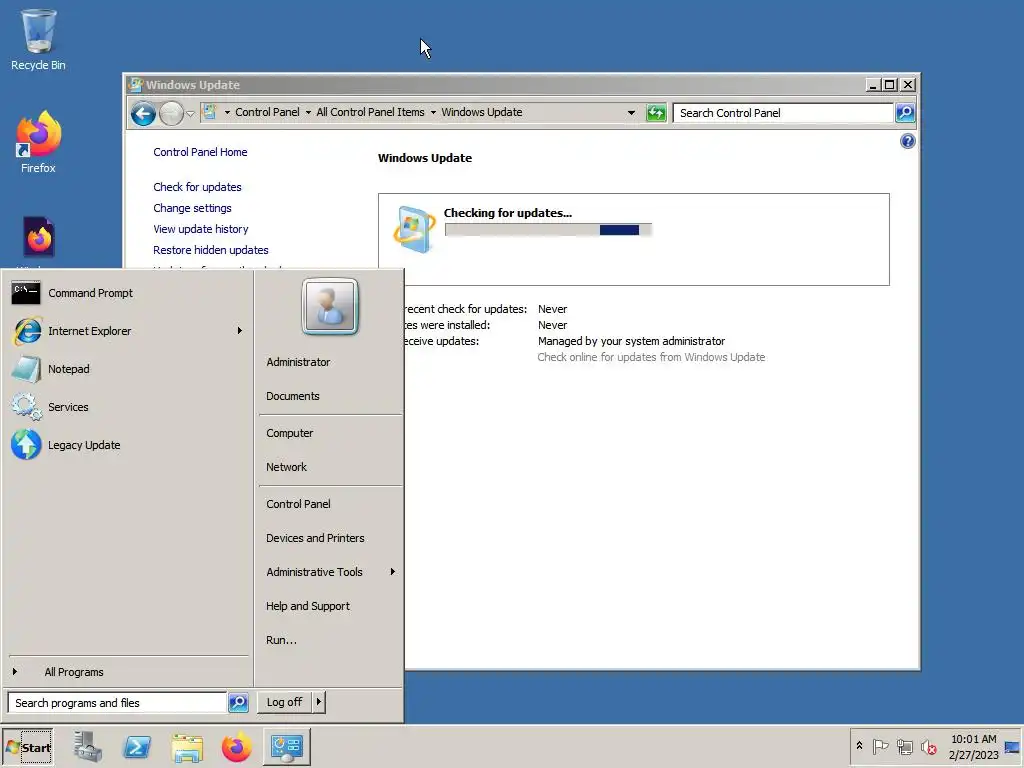The height and width of the screenshot is (768, 1024).
Task: Open Windows PowerShell from the taskbar
Action: click(x=137, y=747)
